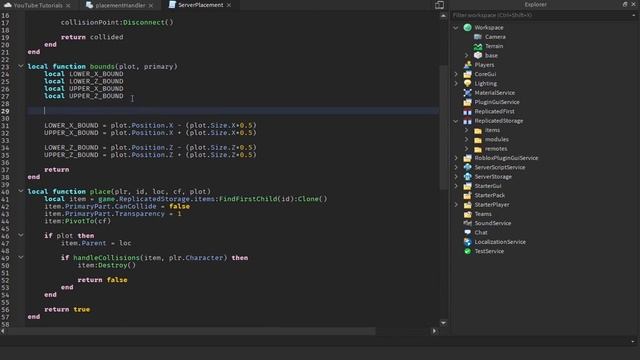This screenshot has height=360, width=640.
Task: Click the editor scroll up arrow
Action: tap(443, 16)
